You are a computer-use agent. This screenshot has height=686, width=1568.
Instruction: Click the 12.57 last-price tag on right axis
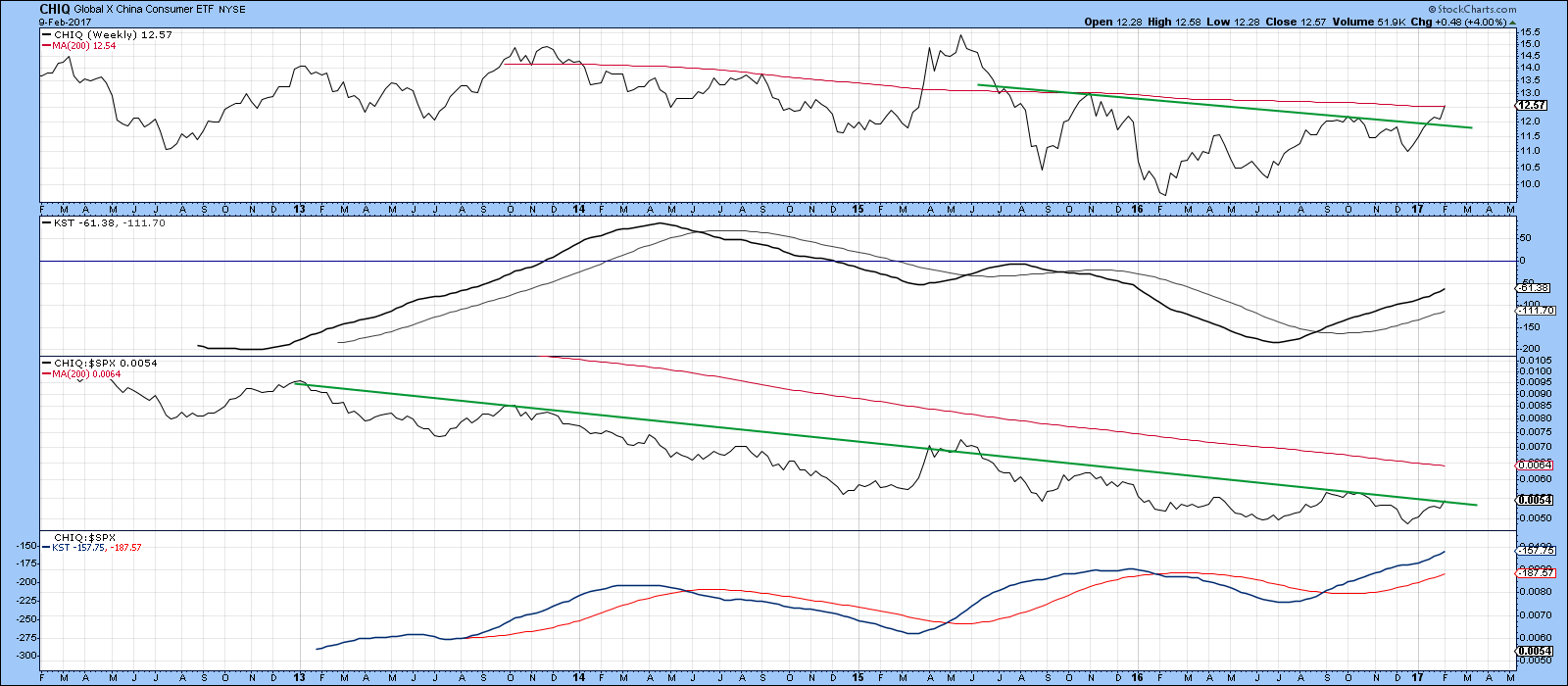click(x=1531, y=105)
